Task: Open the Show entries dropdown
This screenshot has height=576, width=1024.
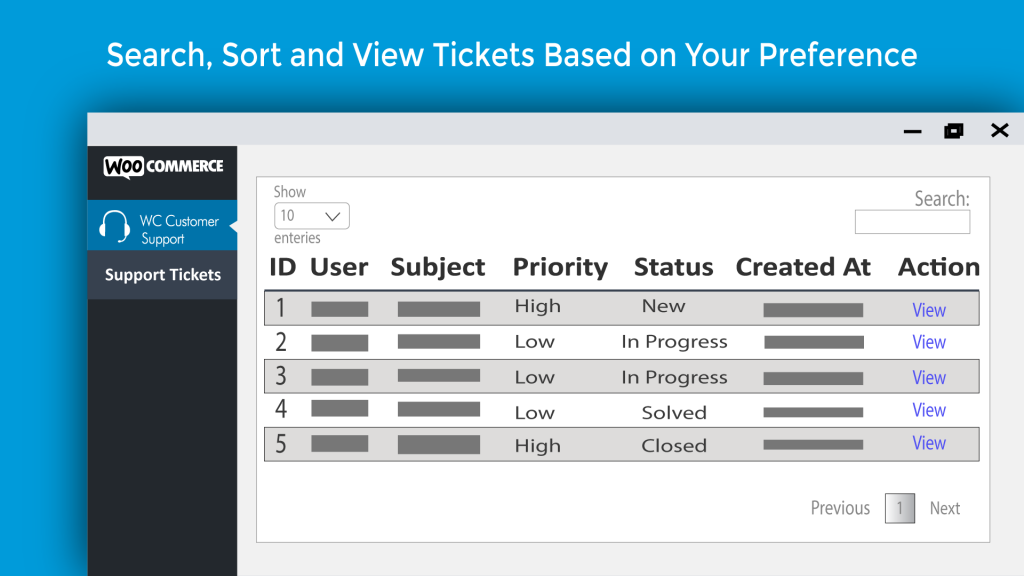Action: pyautogui.click(x=312, y=216)
